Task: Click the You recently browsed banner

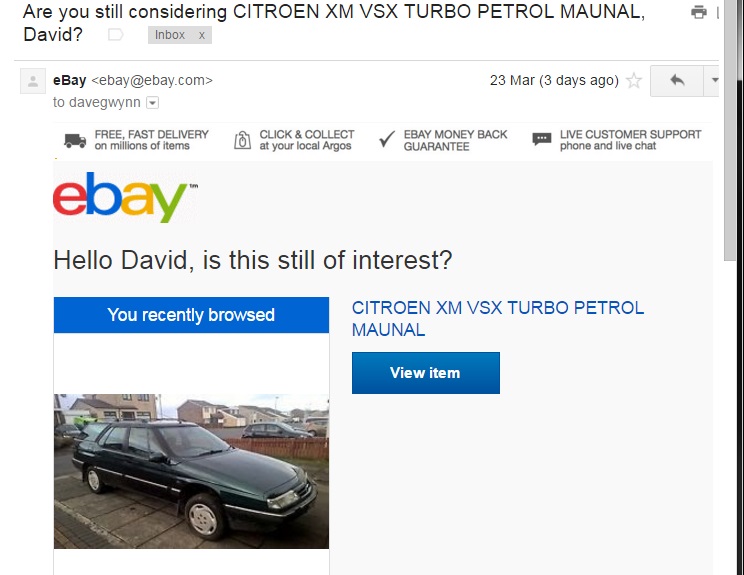Action: pos(191,315)
